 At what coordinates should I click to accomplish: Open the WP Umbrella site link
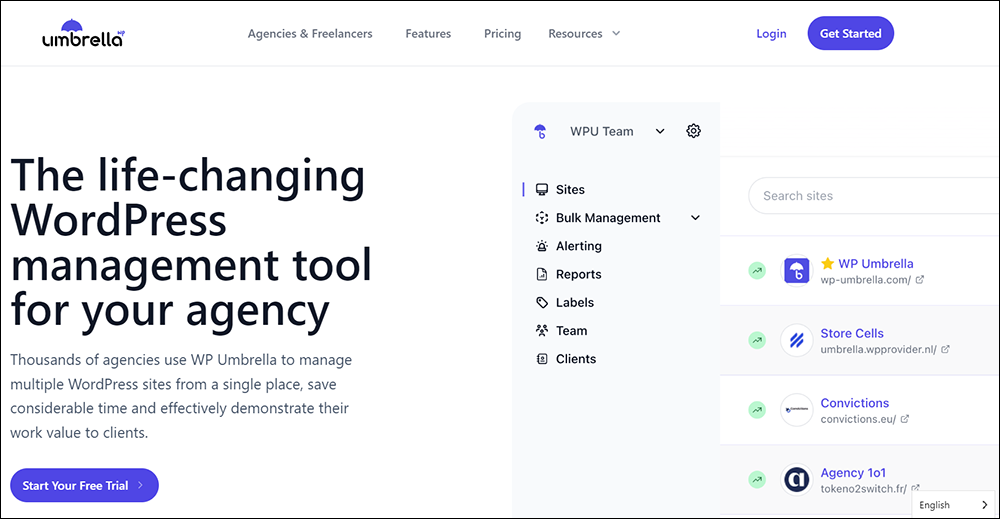(876, 263)
